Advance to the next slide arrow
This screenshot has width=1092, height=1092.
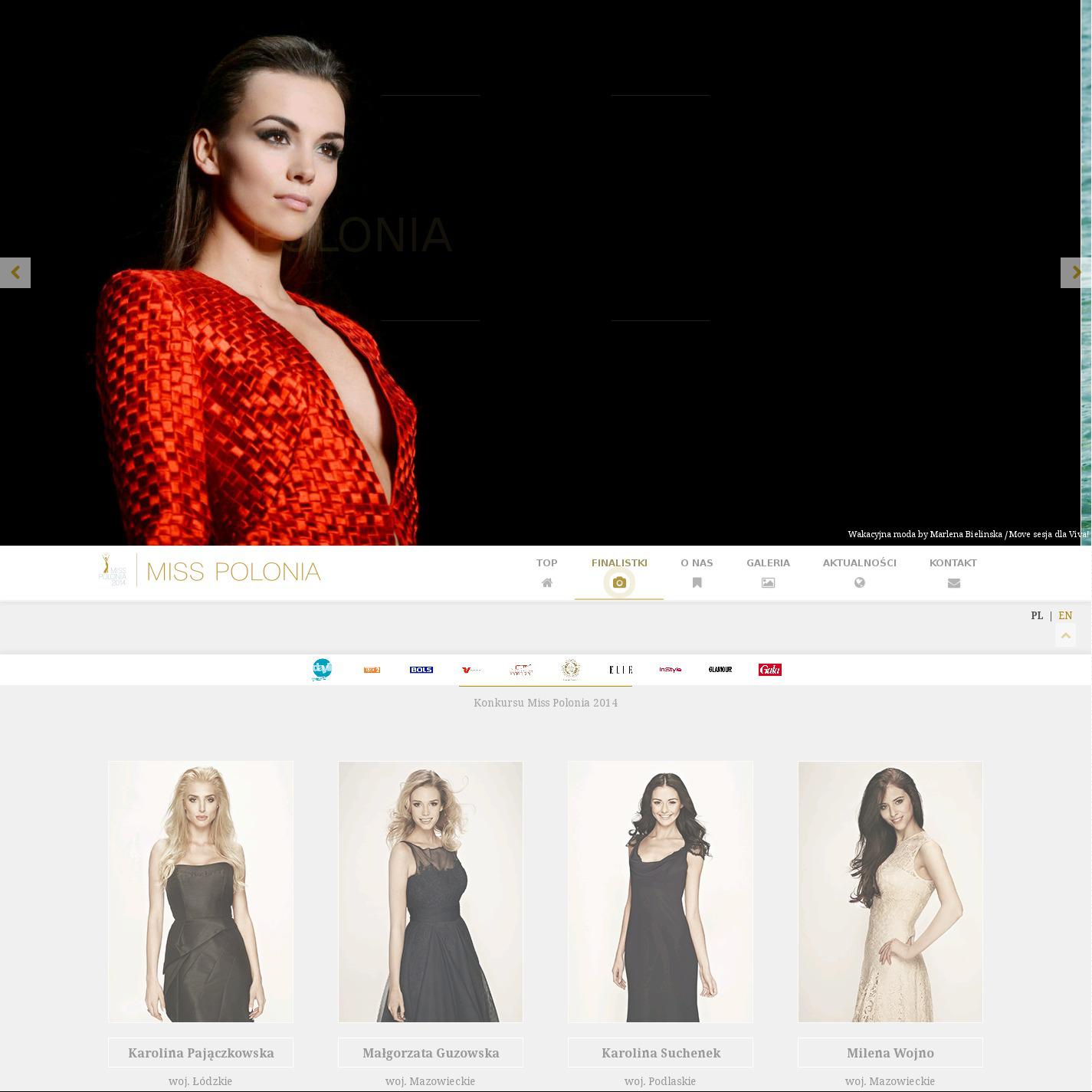click(1075, 273)
